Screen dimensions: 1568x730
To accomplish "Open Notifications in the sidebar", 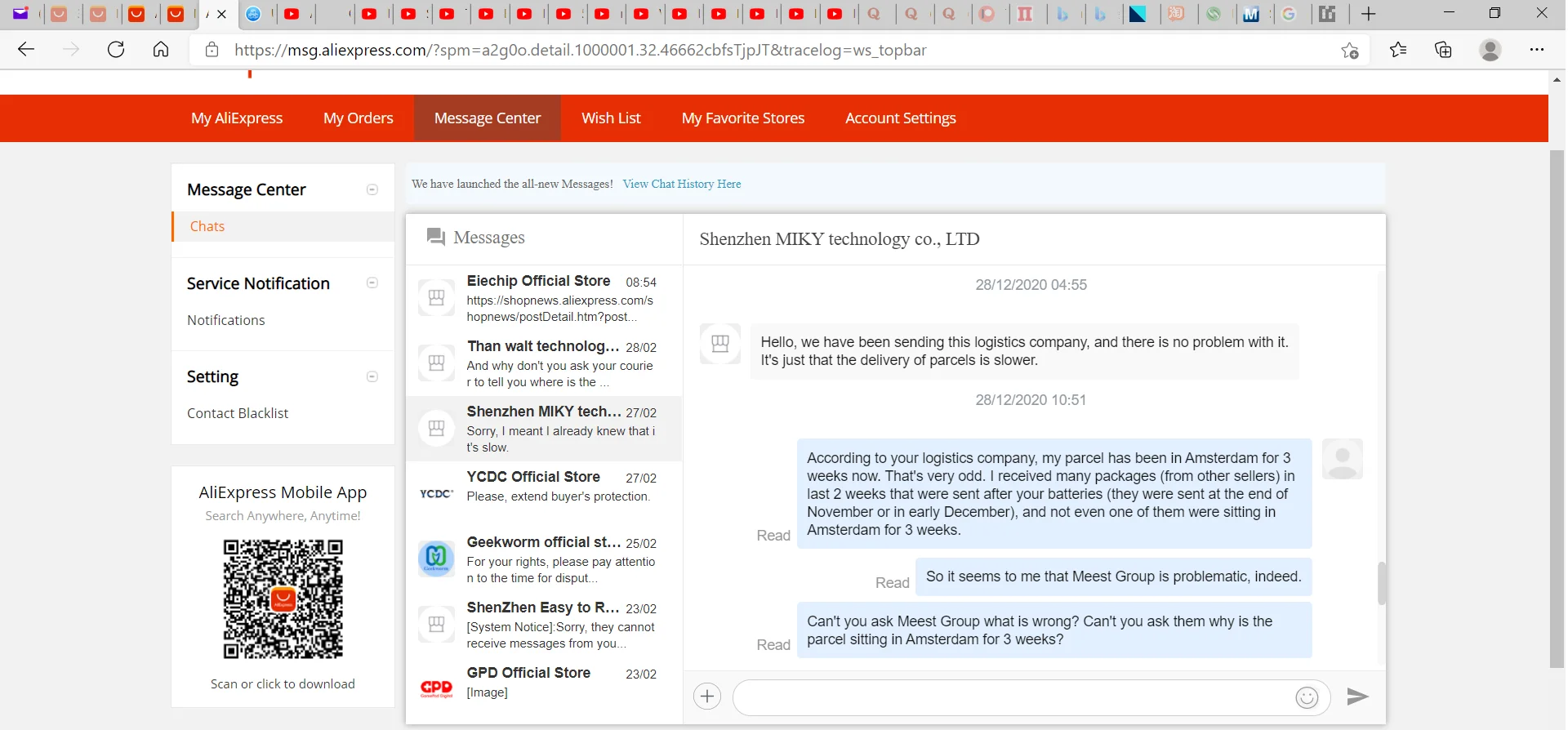I will click(226, 320).
